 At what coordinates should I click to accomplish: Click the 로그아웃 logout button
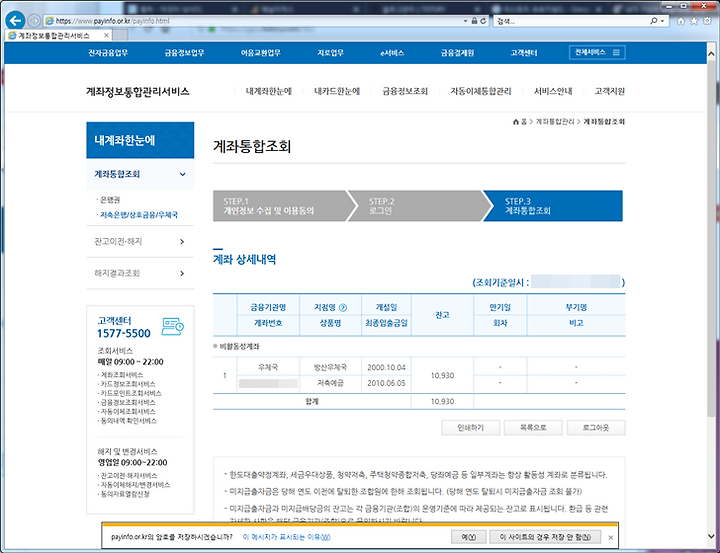pyautogui.click(x=596, y=428)
